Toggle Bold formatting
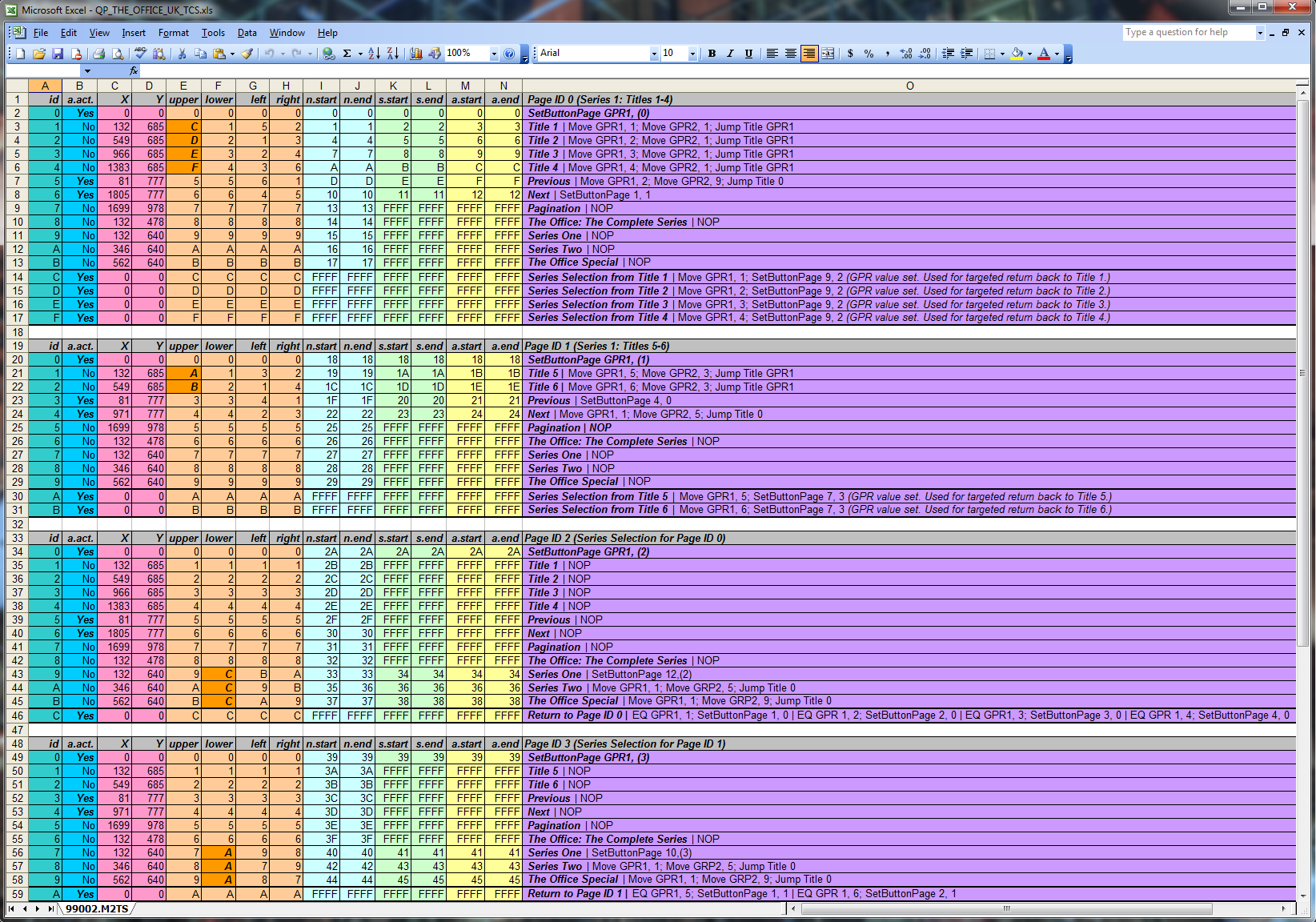 pyautogui.click(x=712, y=54)
